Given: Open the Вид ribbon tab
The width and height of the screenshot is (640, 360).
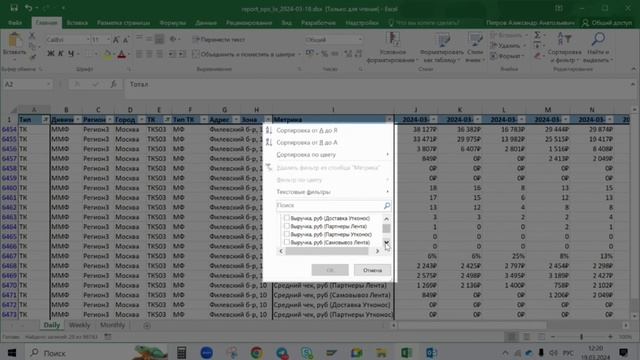Looking at the screenshot, I should coord(287,23).
